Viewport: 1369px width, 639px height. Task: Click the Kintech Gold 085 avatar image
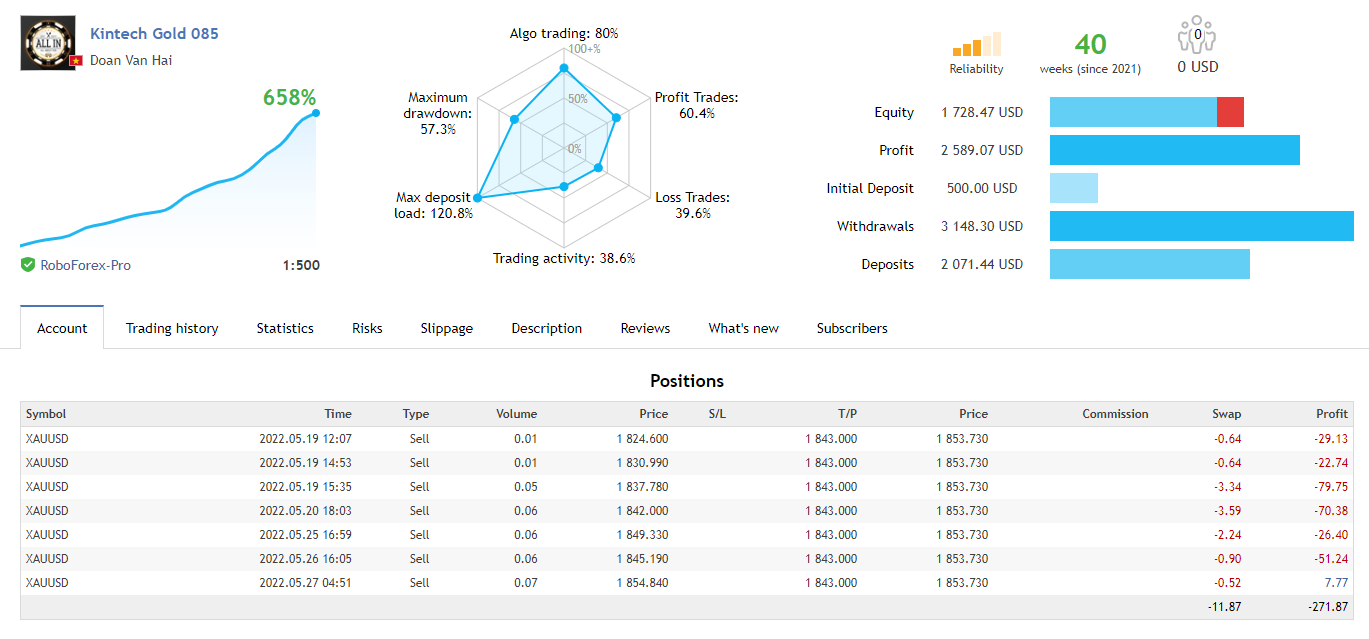(48, 44)
